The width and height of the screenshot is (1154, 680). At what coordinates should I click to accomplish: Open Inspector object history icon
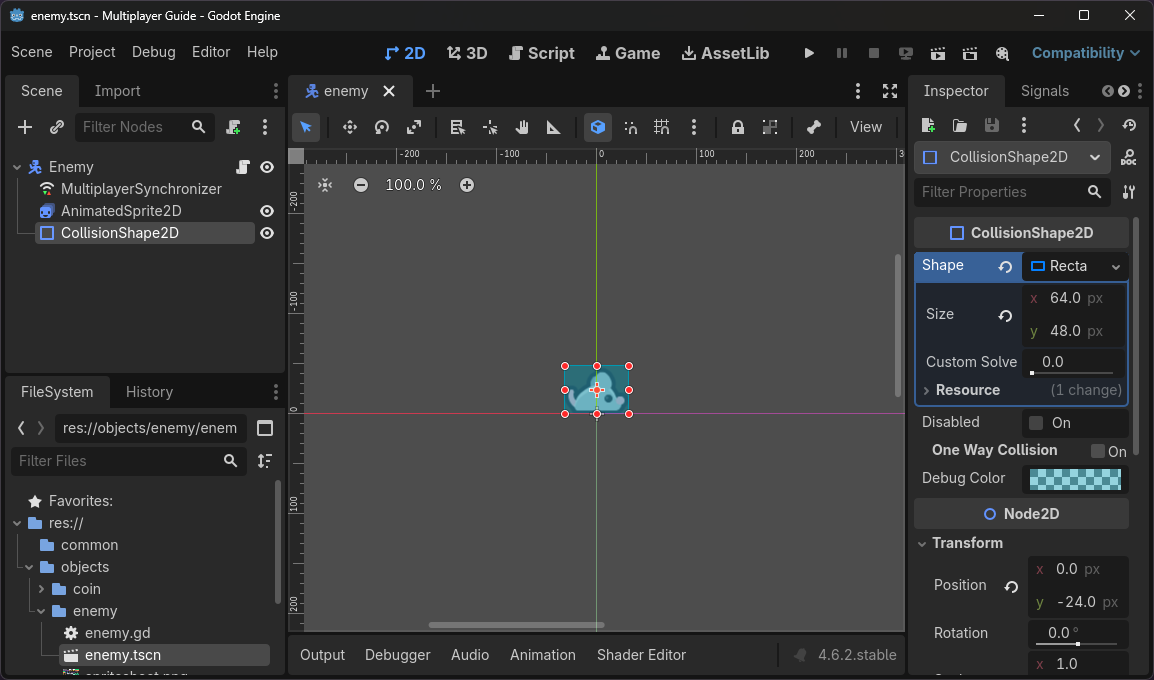pyautogui.click(x=1130, y=125)
